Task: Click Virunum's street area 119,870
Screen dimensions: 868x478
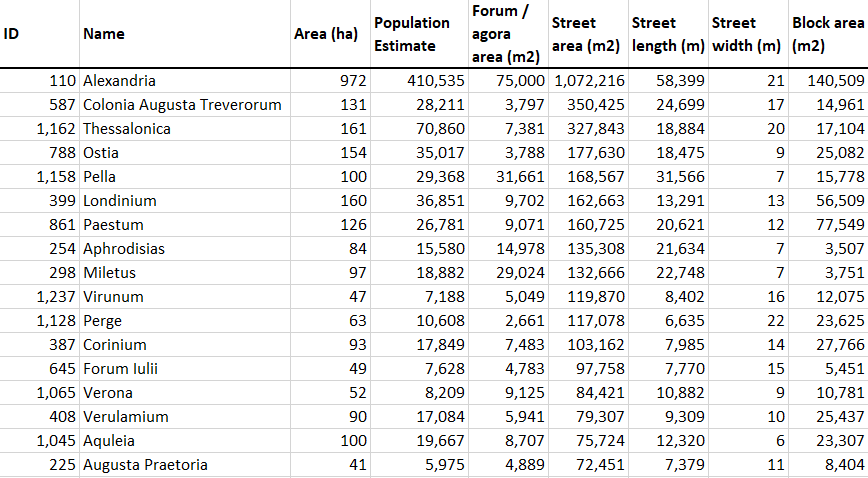Action: click(x=588, y=297)
